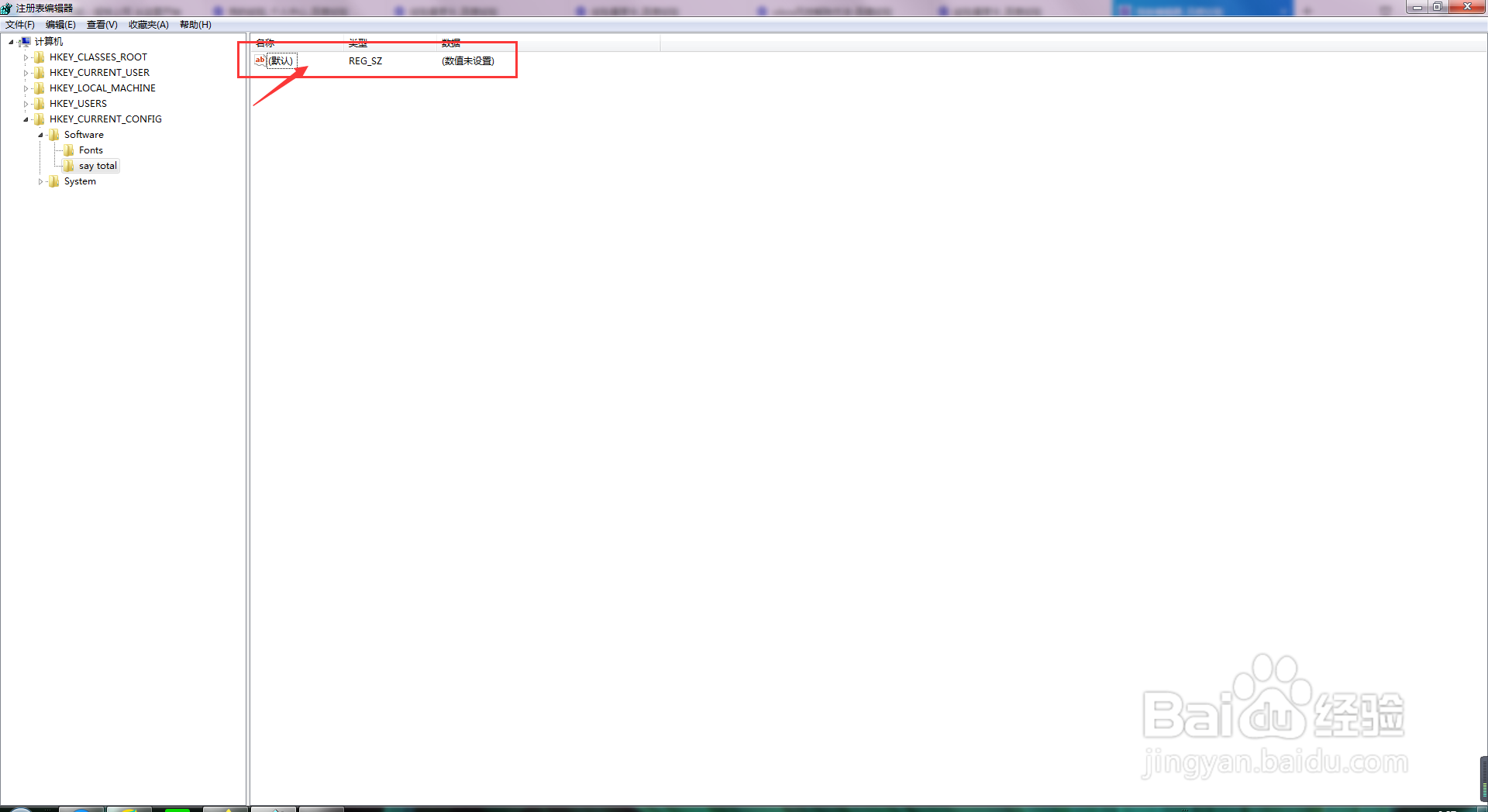The image size is (1488, 812).
Task: Click the string value icon for (默认)
Action: pos(260,60)
